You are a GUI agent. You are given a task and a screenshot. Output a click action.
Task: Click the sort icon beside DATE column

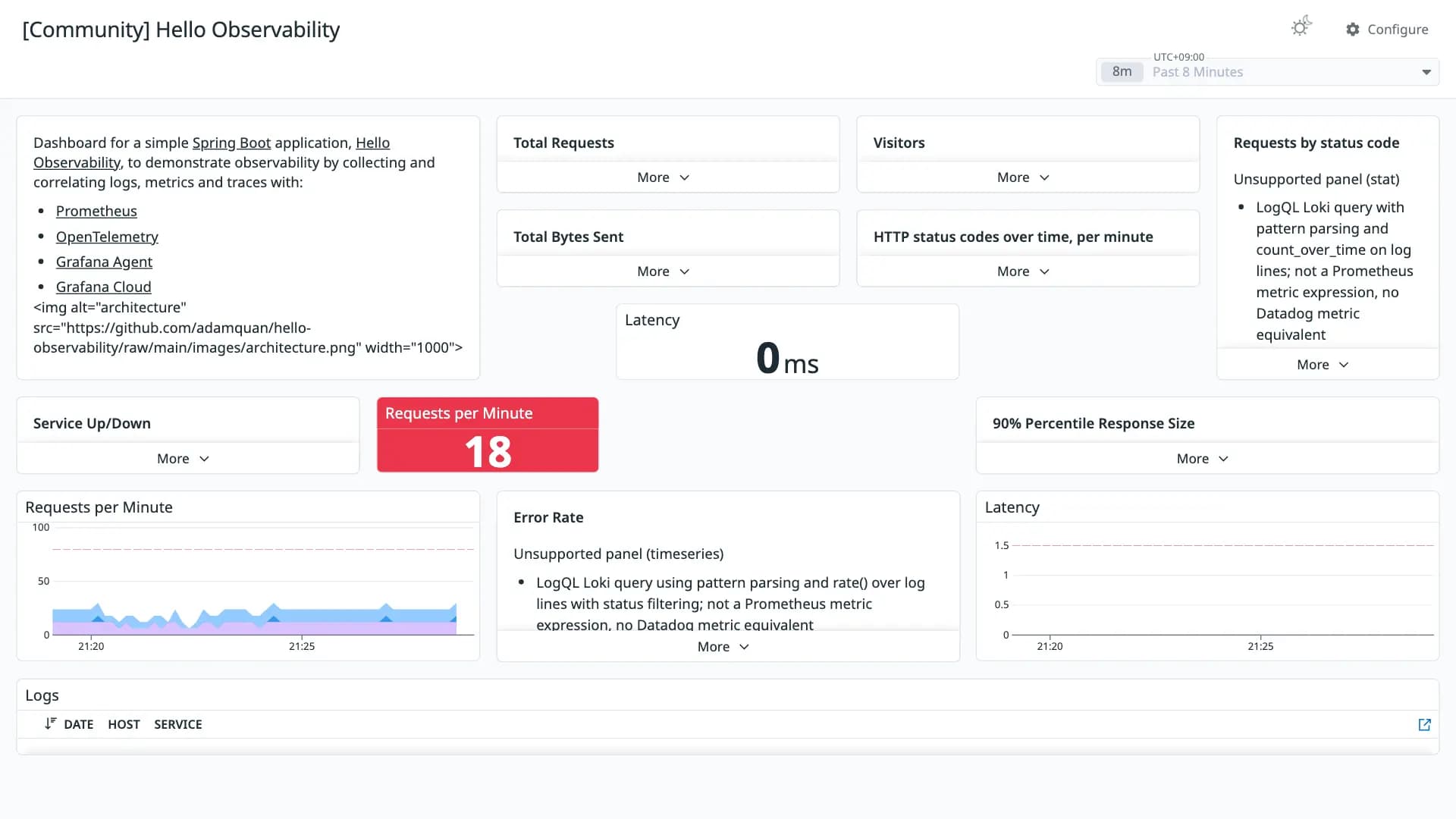point(50,723)
